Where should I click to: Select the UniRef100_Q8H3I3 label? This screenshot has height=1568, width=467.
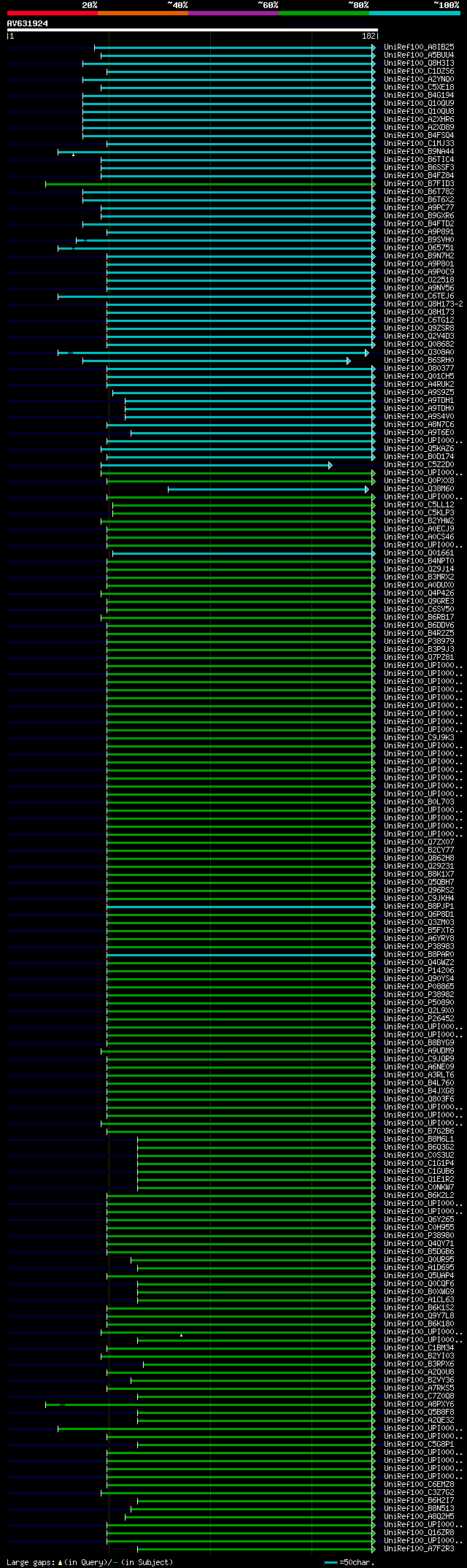click(x=419, y=63)
